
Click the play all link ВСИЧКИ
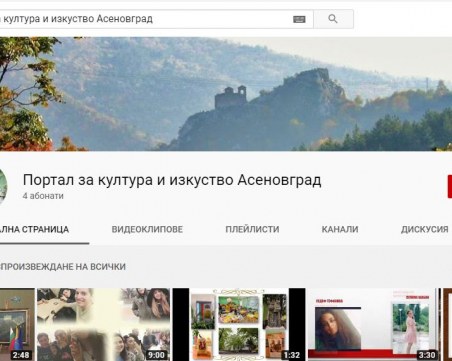[63, 267]
